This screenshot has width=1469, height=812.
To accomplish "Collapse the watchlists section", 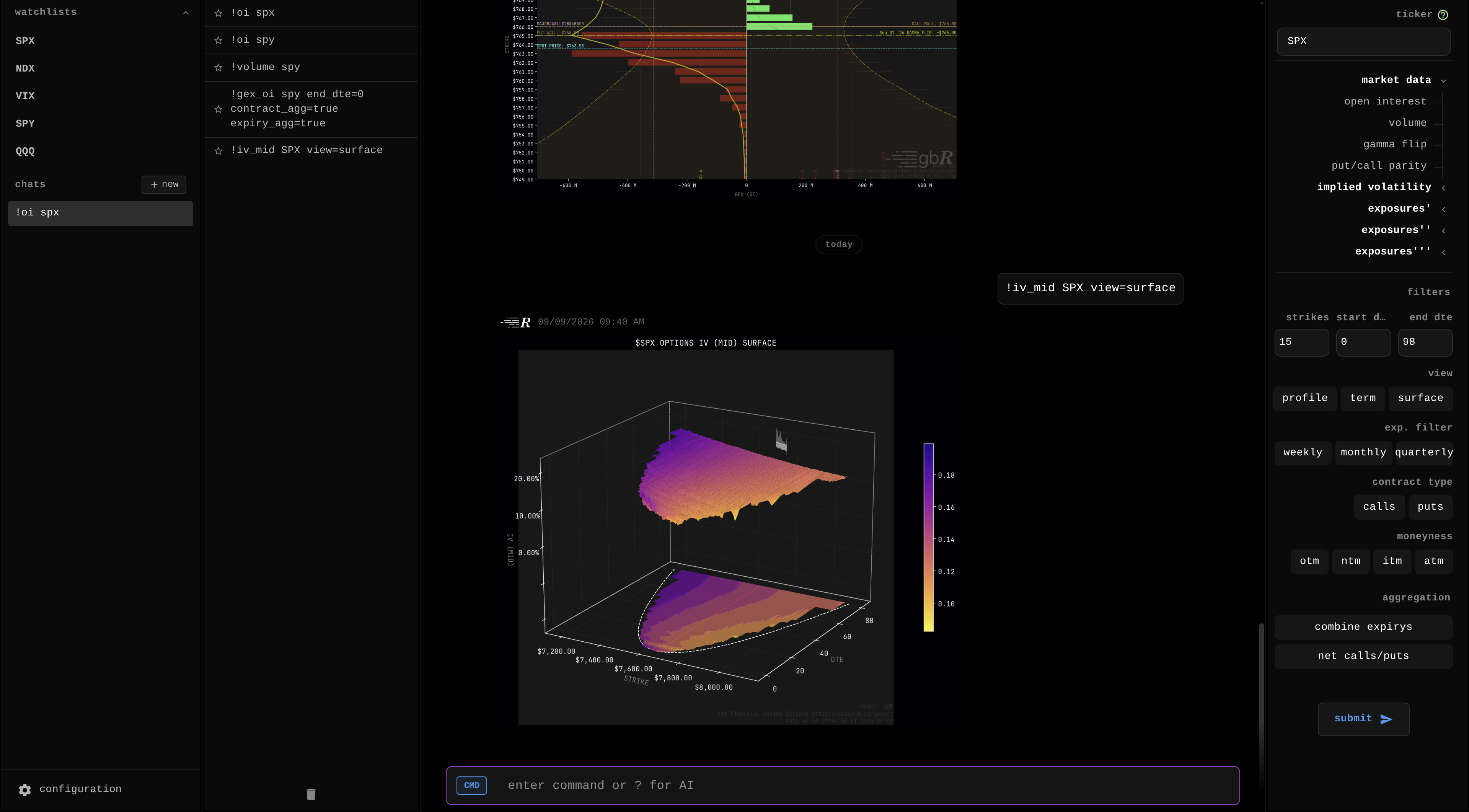I will click(185, 13).
